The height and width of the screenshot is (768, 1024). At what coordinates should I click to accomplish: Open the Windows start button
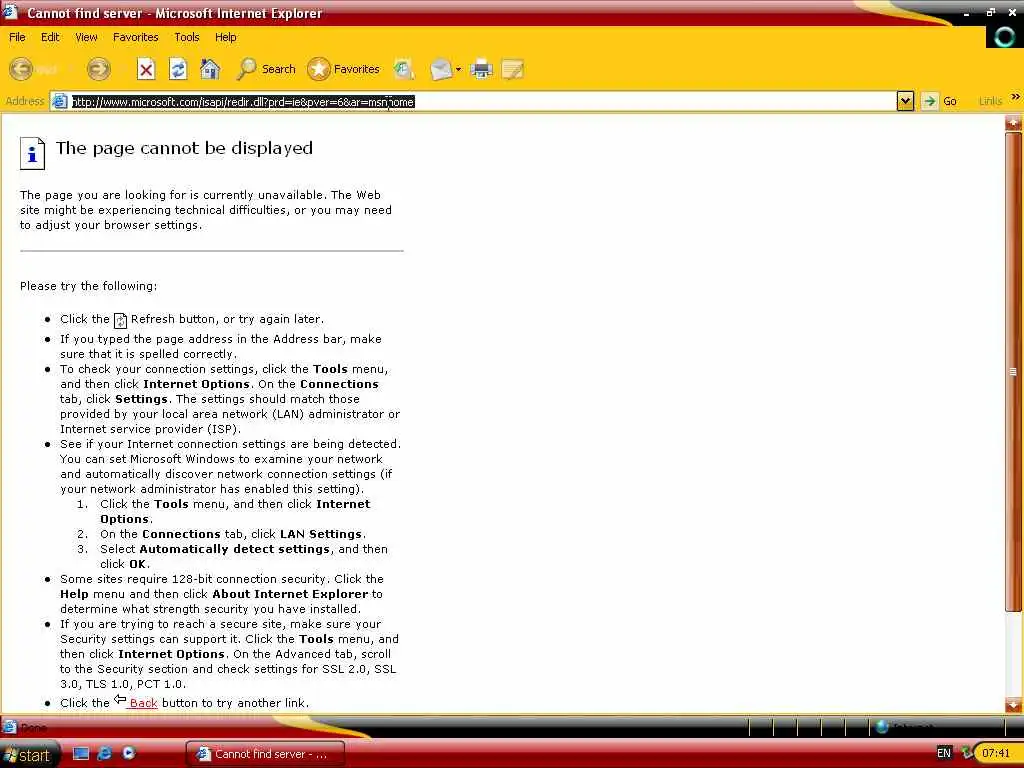tap(28, 754)
